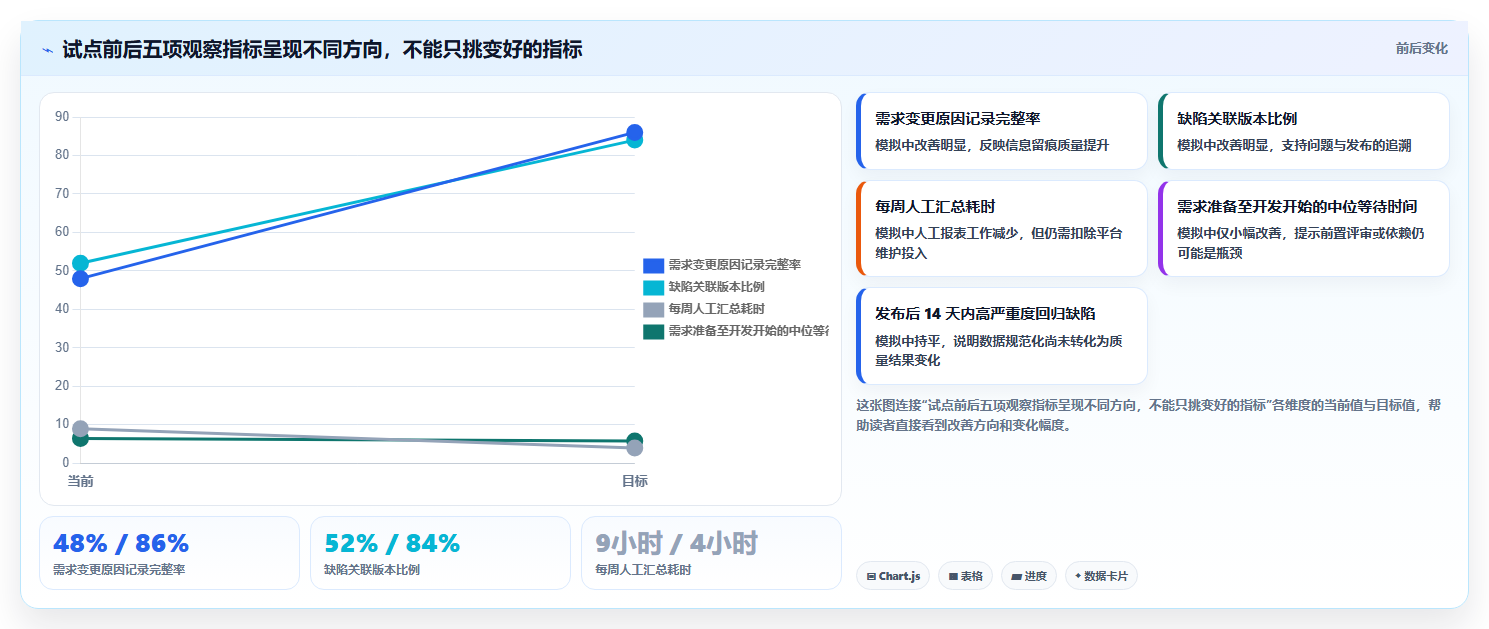The width and height of the screenshot is (1489, 629).
Task: Click the blue data point at 48 on 当前
Action: point(80,278)
